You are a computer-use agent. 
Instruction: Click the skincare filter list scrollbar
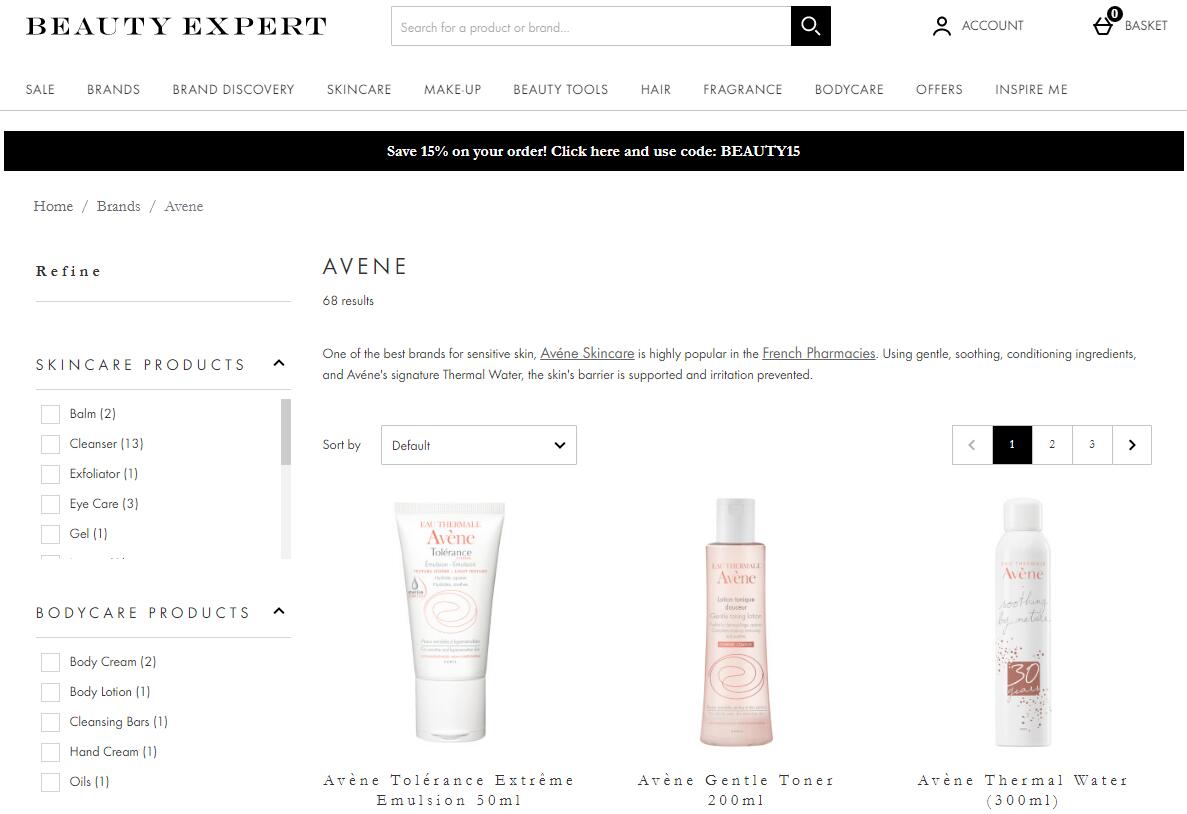coord(285,432)
